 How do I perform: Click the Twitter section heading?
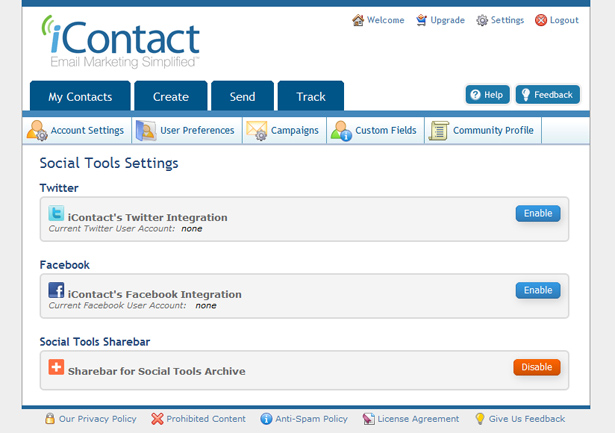pos(59,188)
